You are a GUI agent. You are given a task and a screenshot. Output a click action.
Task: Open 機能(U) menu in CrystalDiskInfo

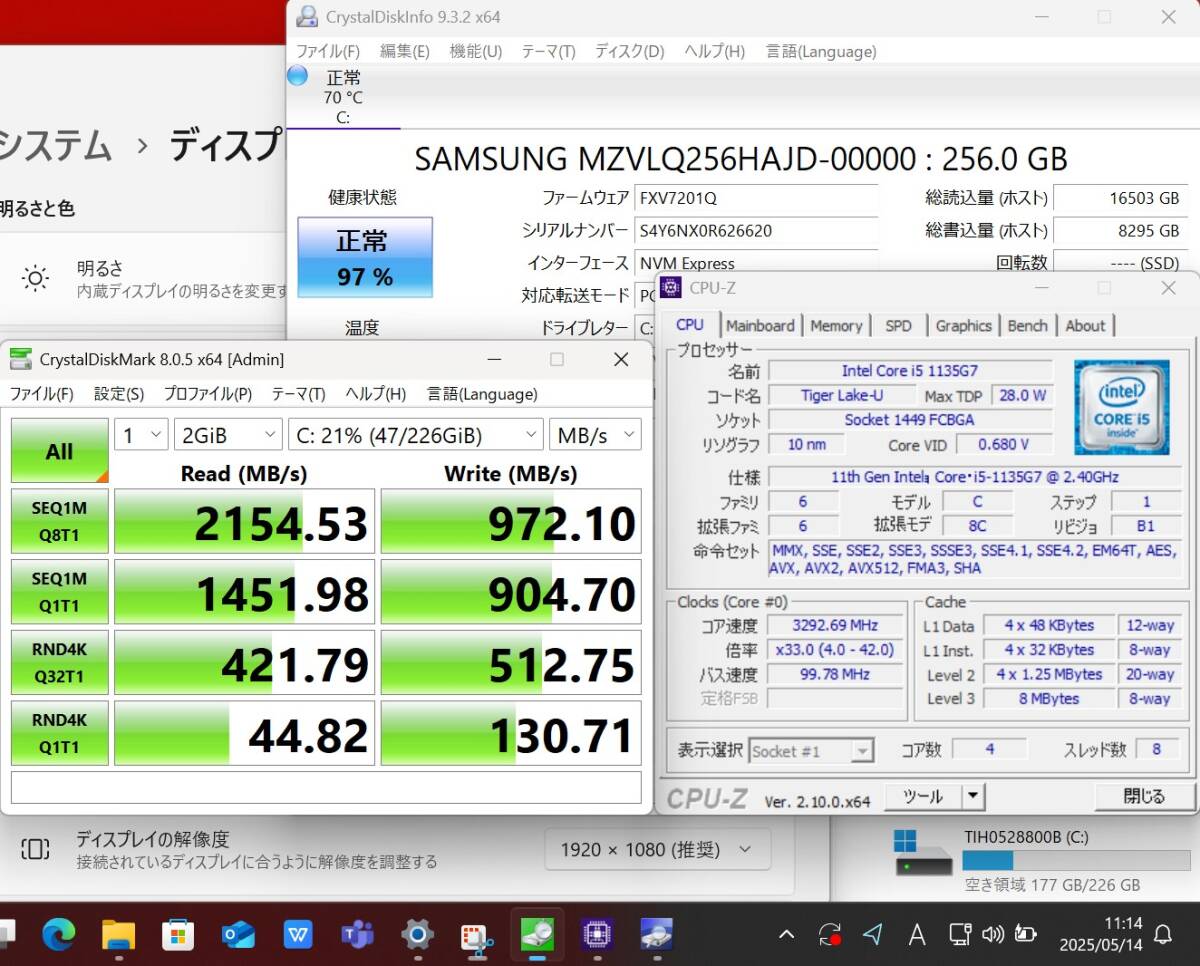pos(475,51)
